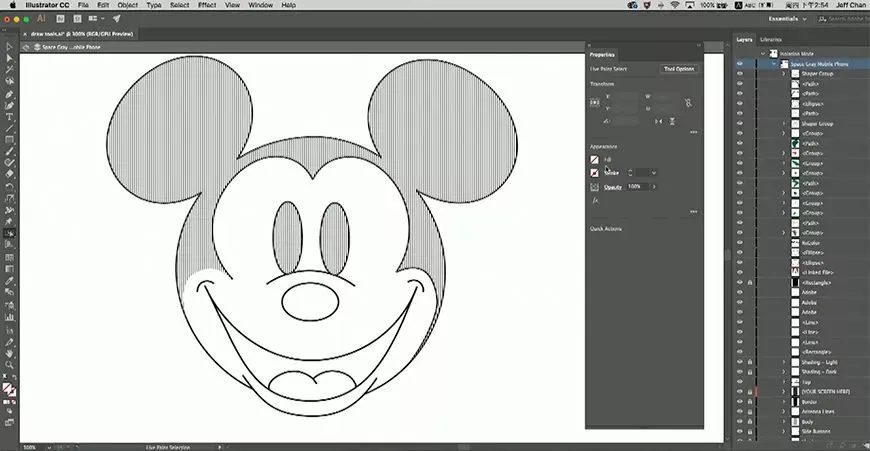Image resolution: width=870 pixels, height=451 pixels.
Task: Expand the Body layer
Action: tap(783, 422)
